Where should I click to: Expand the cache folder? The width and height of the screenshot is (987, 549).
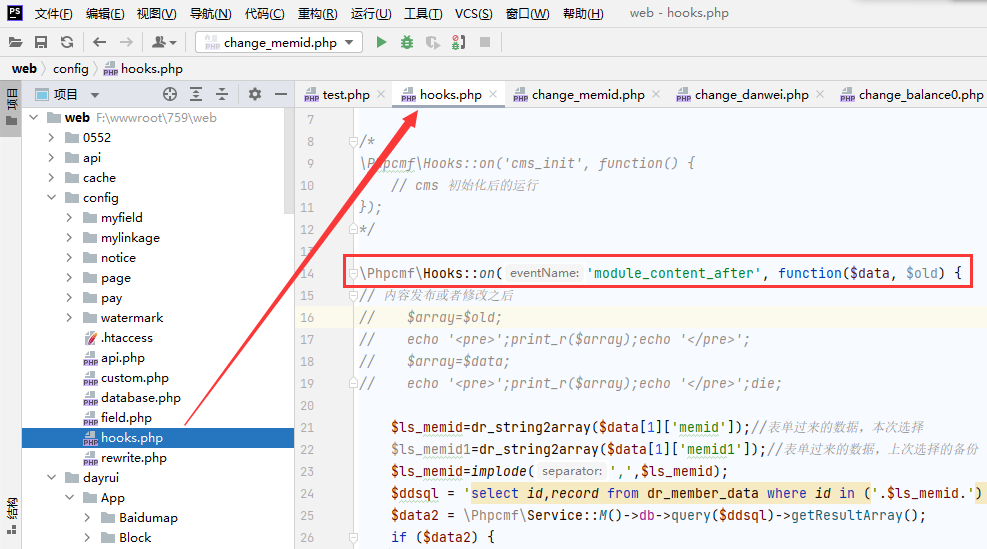pos(52,178)
